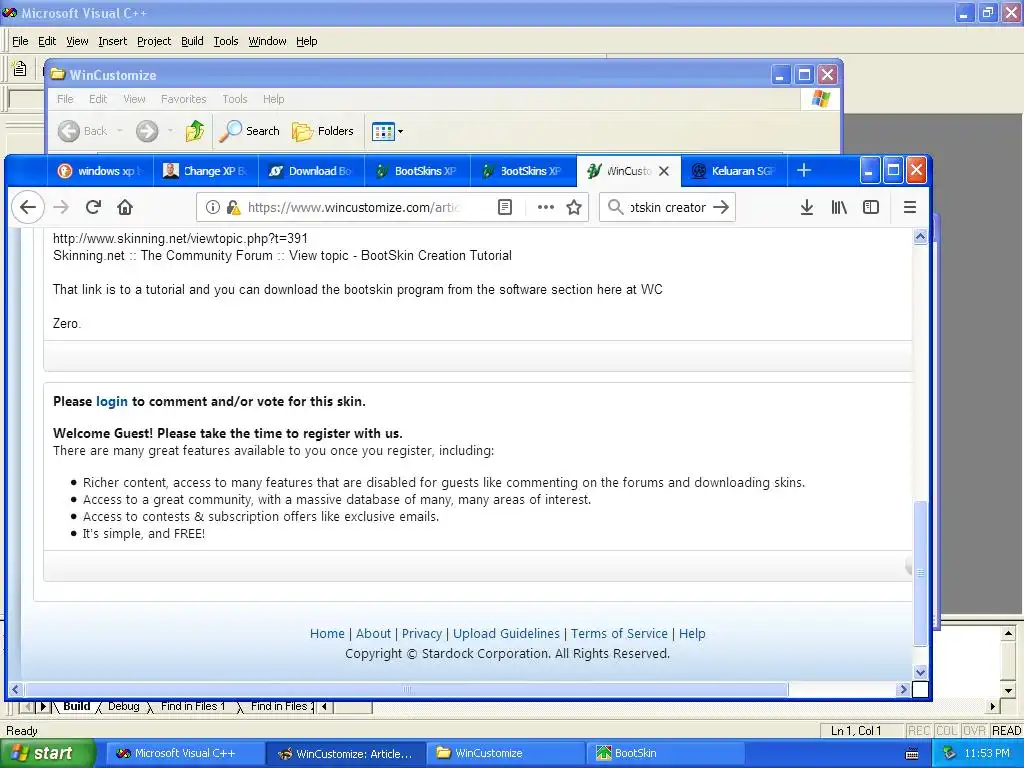This screenshot has width=1024, height=768.
Task: Open the page actions three-dot menu
Action: pyautogui.click(x=545, y=208)
